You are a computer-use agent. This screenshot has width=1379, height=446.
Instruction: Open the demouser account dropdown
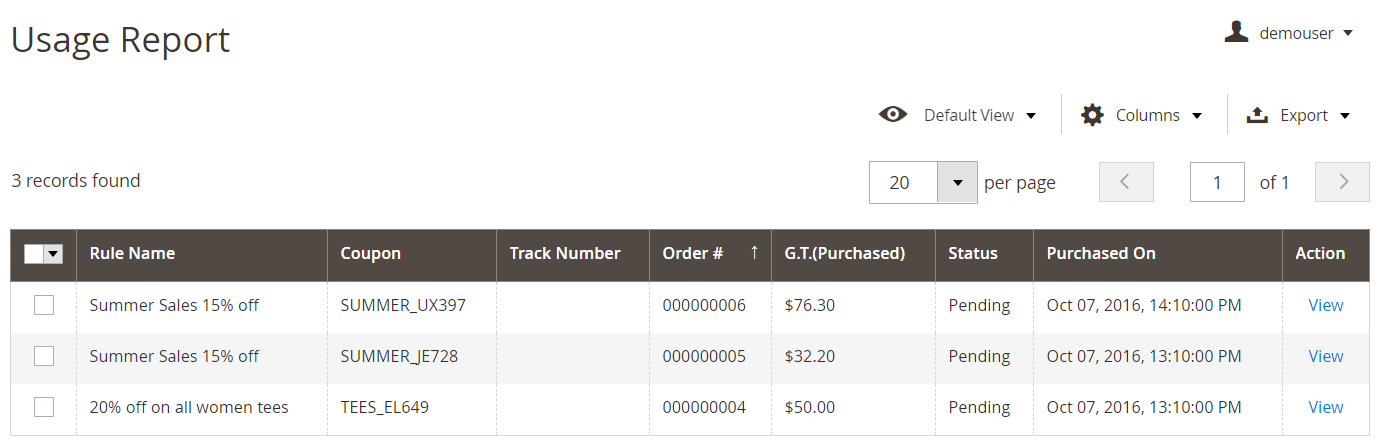(x=1289, y=33)
